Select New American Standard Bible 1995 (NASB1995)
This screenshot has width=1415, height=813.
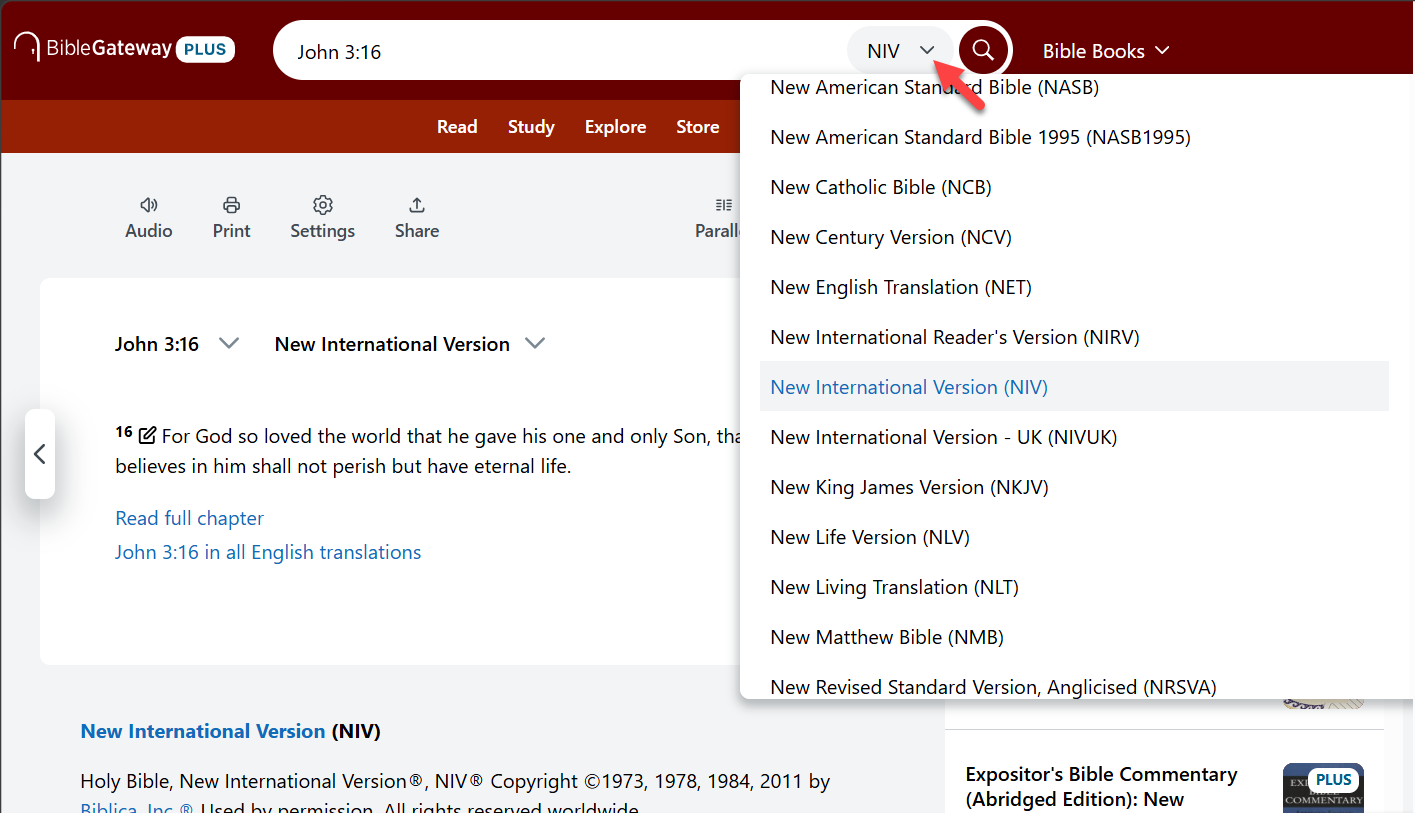(1074, 137)
